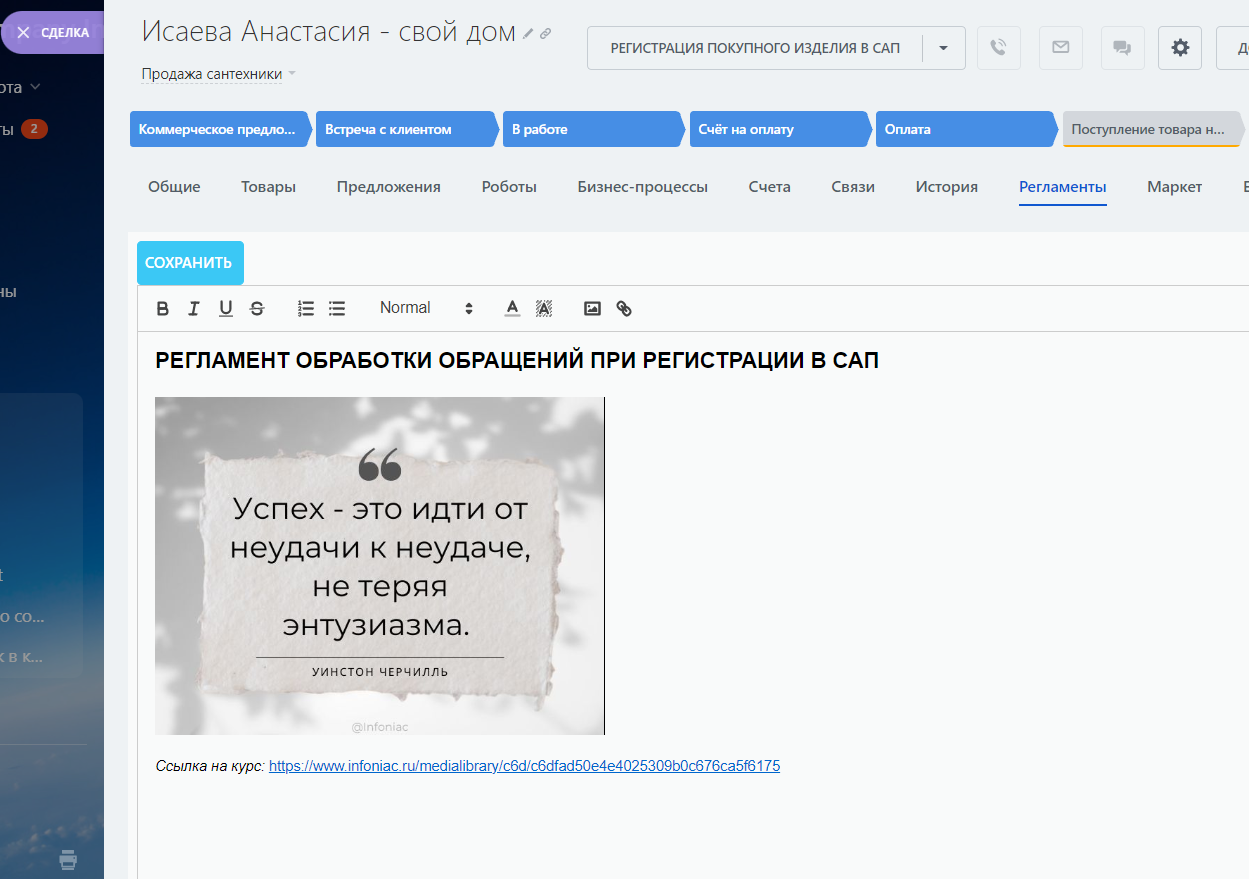Open the settings gear icon
The height and width of the screenshot is (879, 1249).
pos(1180,48)
